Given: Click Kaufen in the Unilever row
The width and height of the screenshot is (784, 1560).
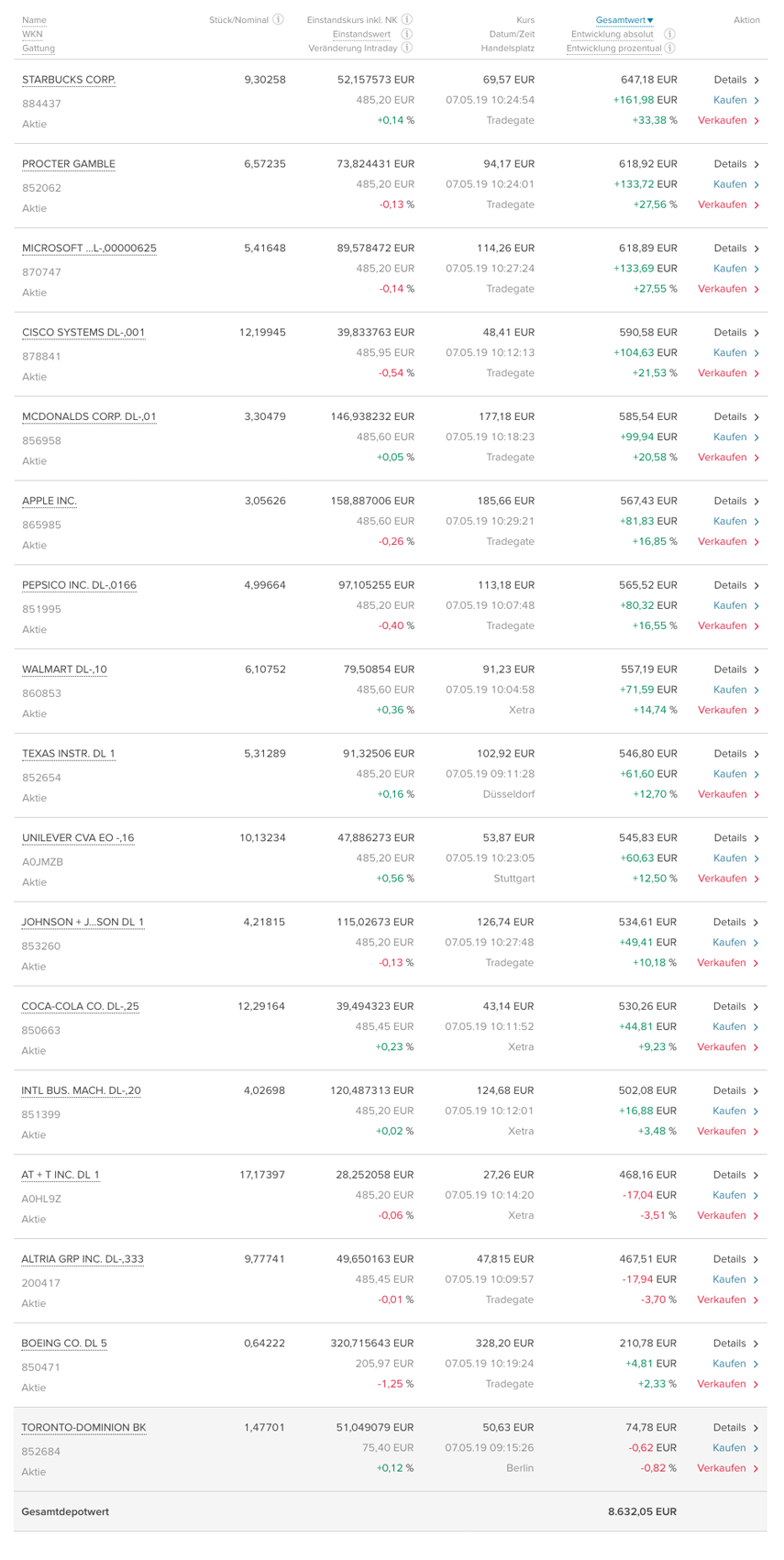Looking at the screenshot, I should tap(730, 858).
